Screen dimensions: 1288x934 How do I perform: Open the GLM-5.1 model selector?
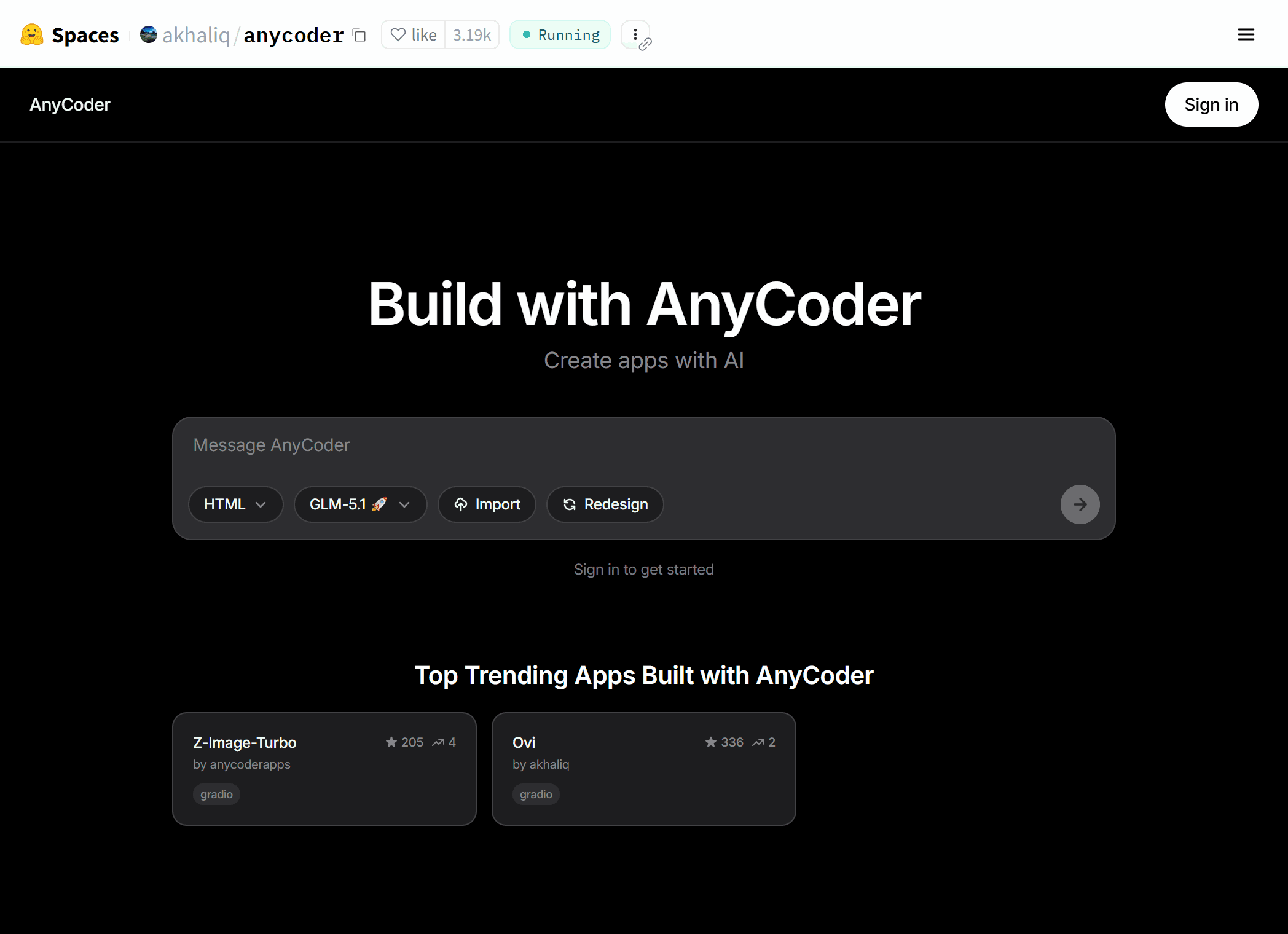click(x=360, y=504)
